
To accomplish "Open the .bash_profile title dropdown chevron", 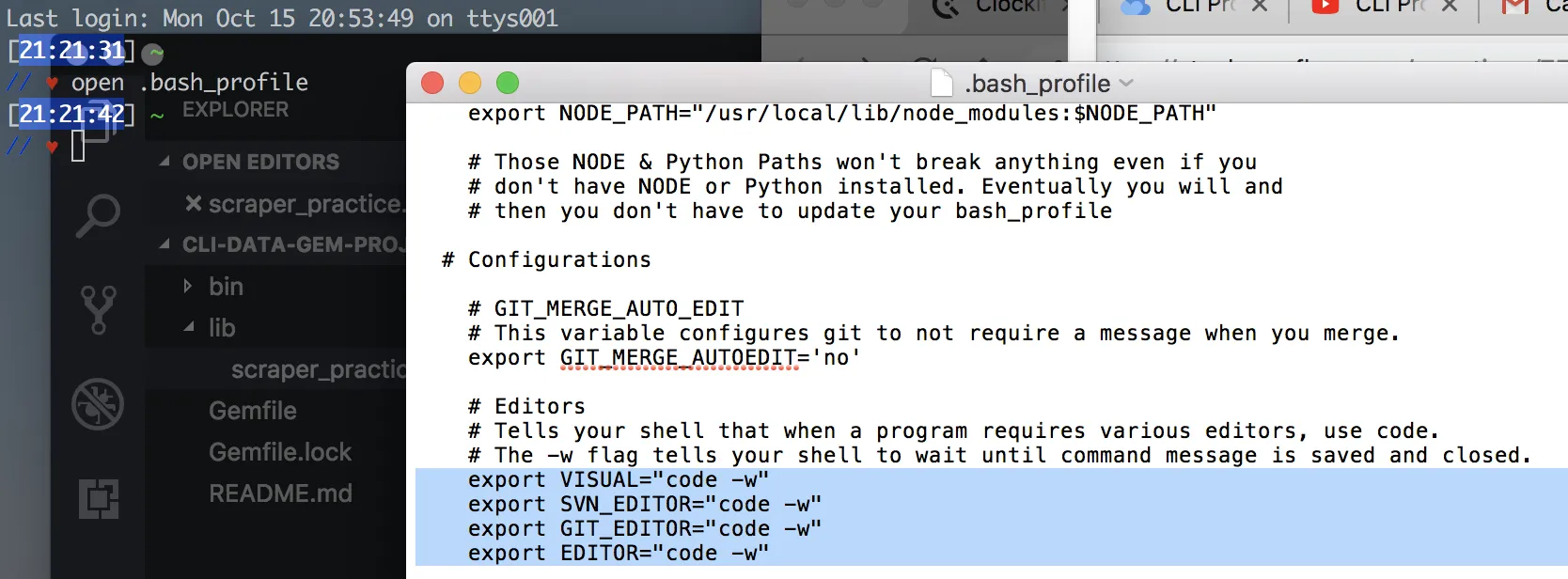I will tap(1126, 84).
